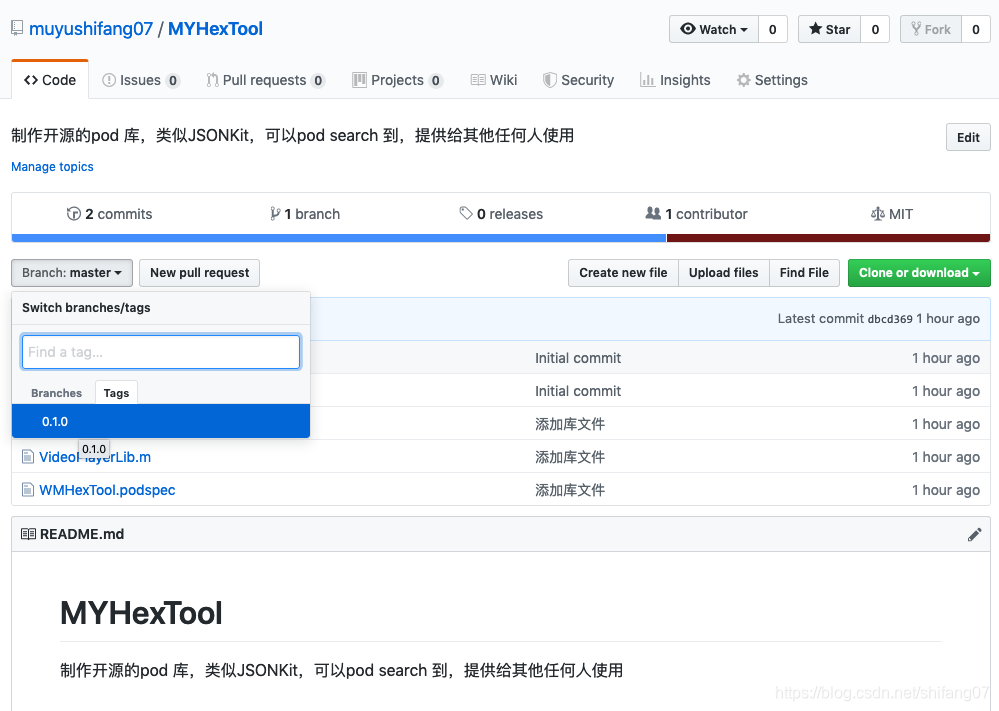
Task: Open commit message for WMHexTool.podspec row
Action: click(x=570, y=490)
